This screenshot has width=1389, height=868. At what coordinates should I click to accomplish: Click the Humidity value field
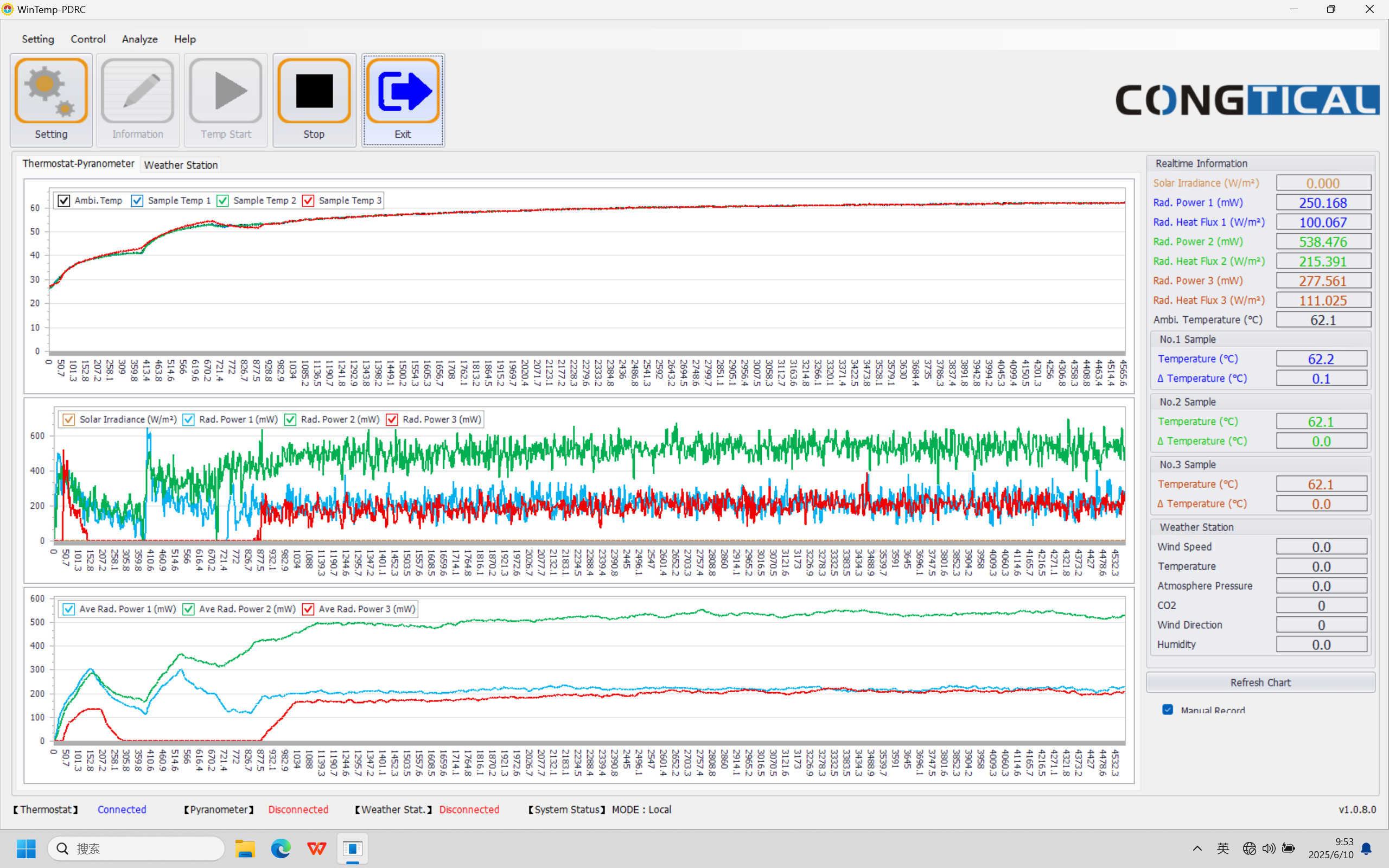(x=1321, y=644)
